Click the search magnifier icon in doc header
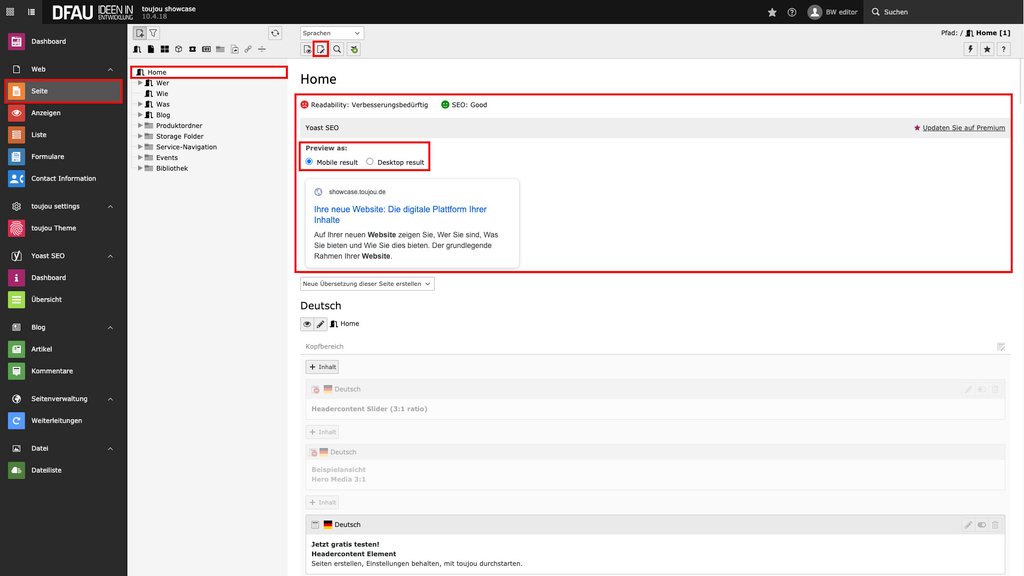This screenshot has height=576, width=1024. pos(337,49)
